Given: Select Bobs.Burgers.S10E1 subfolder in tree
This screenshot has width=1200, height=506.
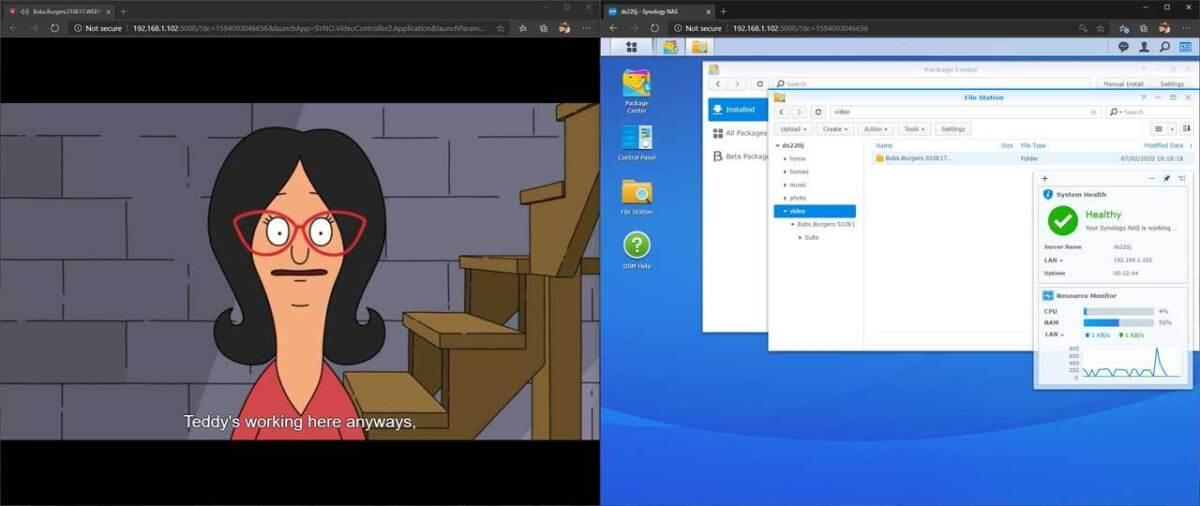Looking at the screenshot, I should 825,224.
